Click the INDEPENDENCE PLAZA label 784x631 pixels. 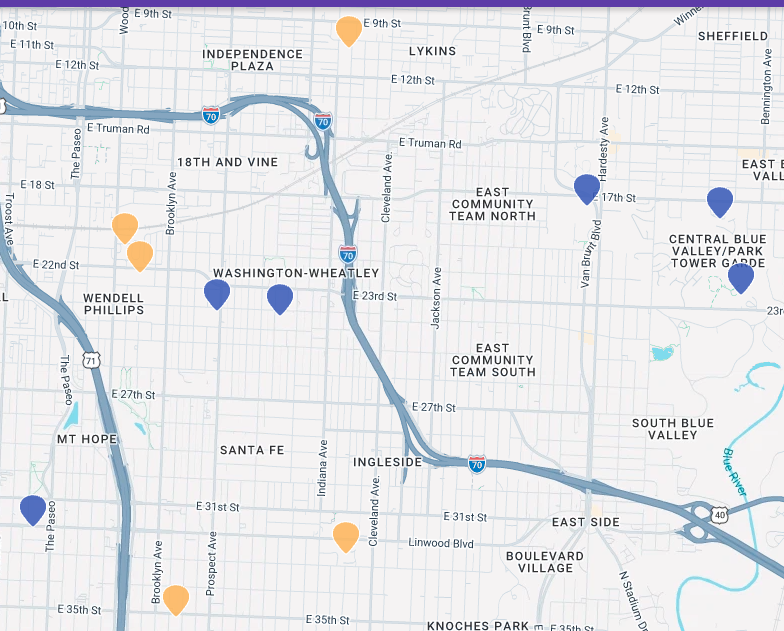pos(252,60)
